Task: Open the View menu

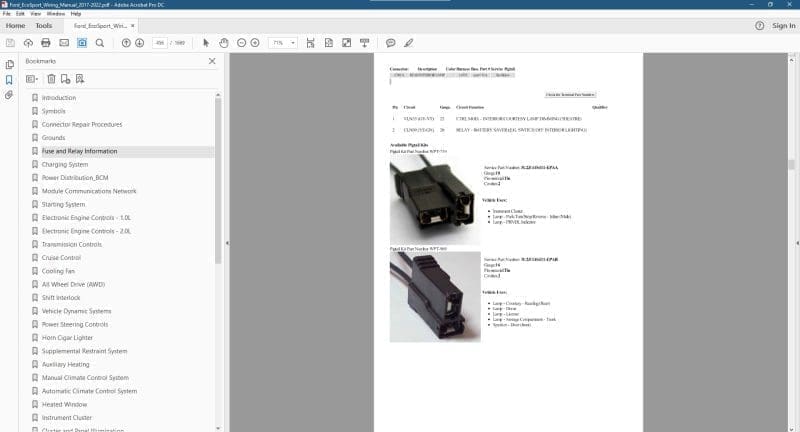Action: pos(37,14)
